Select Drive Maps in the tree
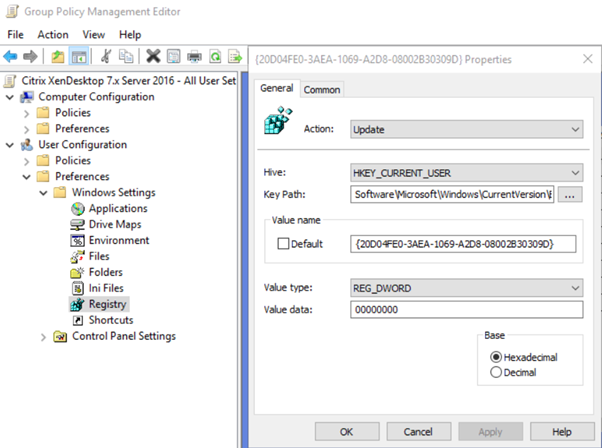Screen dimensions: 602x448 [x=115, y=224]
